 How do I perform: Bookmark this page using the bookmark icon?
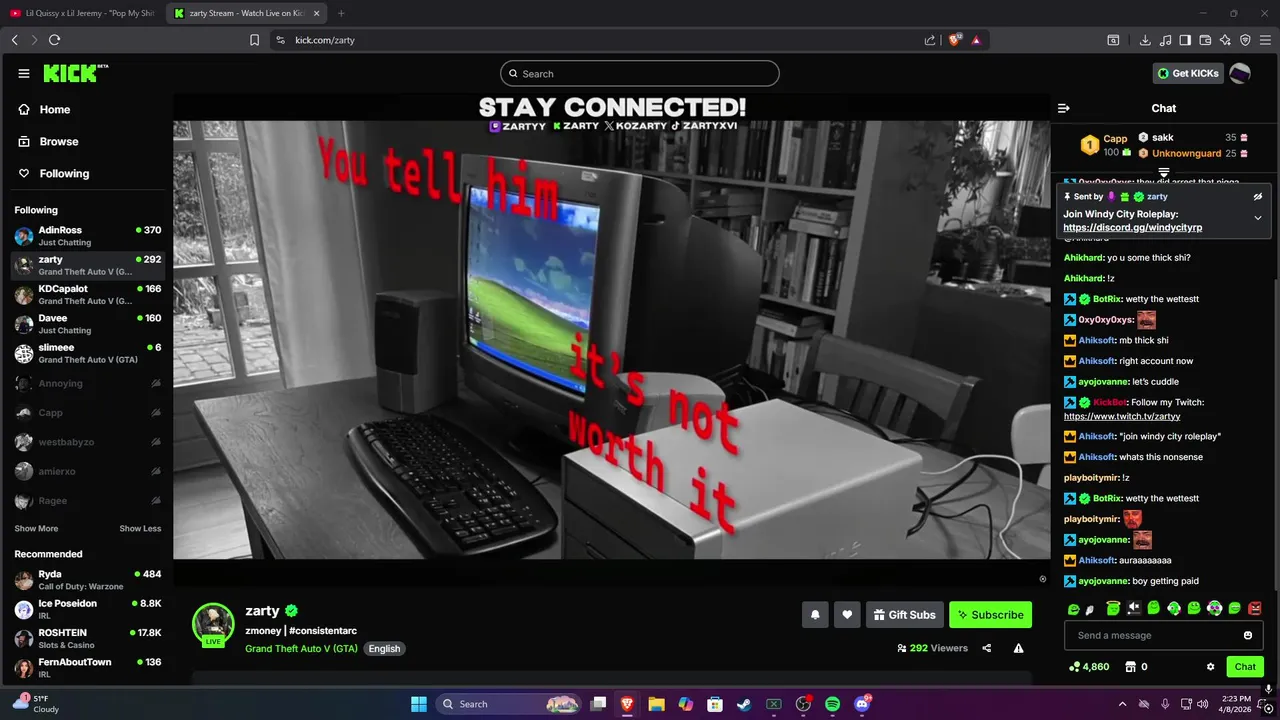[x=255, y=40]
